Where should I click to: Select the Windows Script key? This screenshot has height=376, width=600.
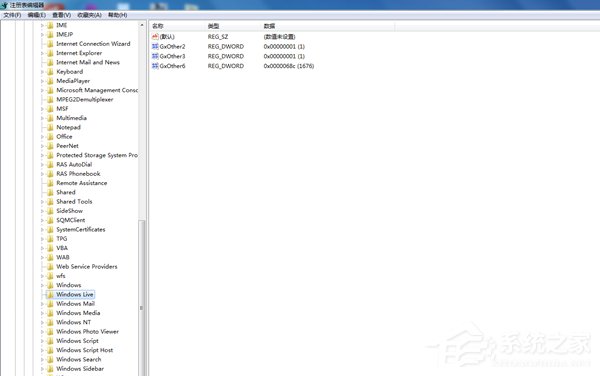pyautogui.click(x=77, y=341)
